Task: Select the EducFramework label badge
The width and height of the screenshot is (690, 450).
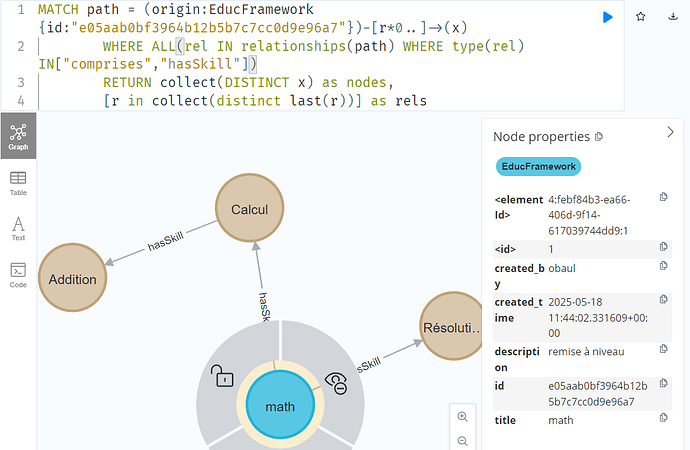Action: [538, 167]
